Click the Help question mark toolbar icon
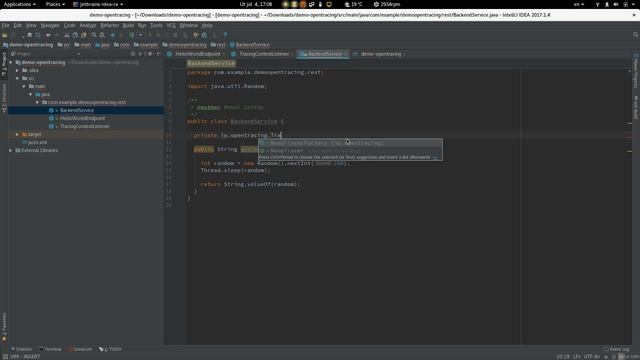This screenshot has height=360, width=640. click(x=225, y=36)
